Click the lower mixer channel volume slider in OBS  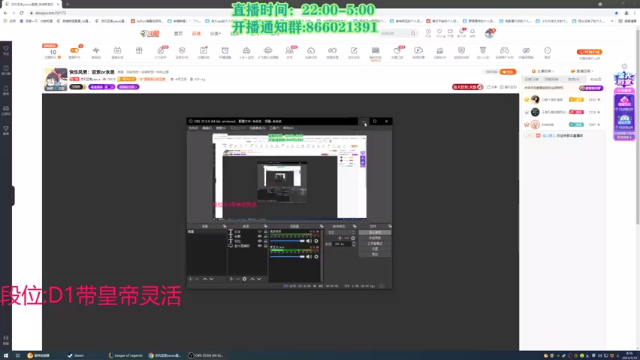(287, 257)
